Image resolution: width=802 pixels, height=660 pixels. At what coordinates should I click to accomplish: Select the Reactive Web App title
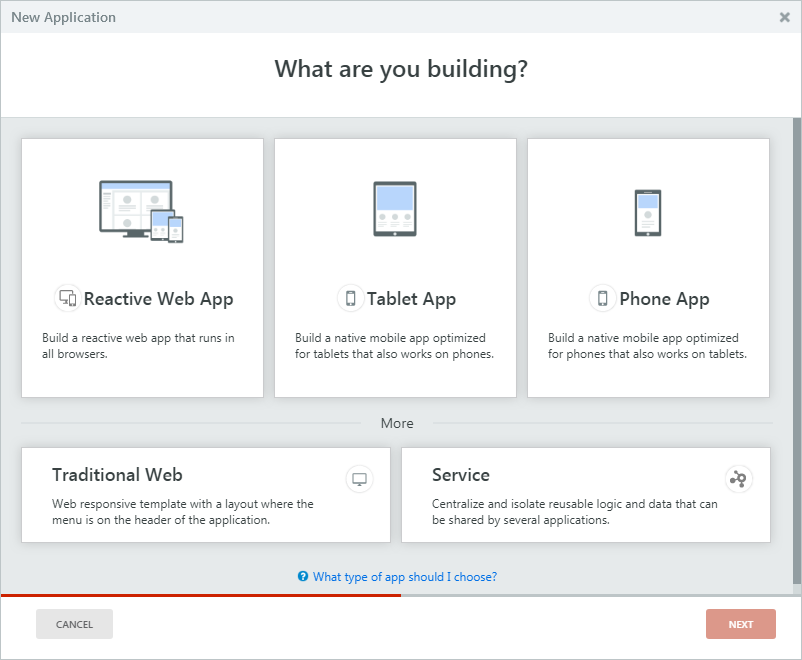158,298
